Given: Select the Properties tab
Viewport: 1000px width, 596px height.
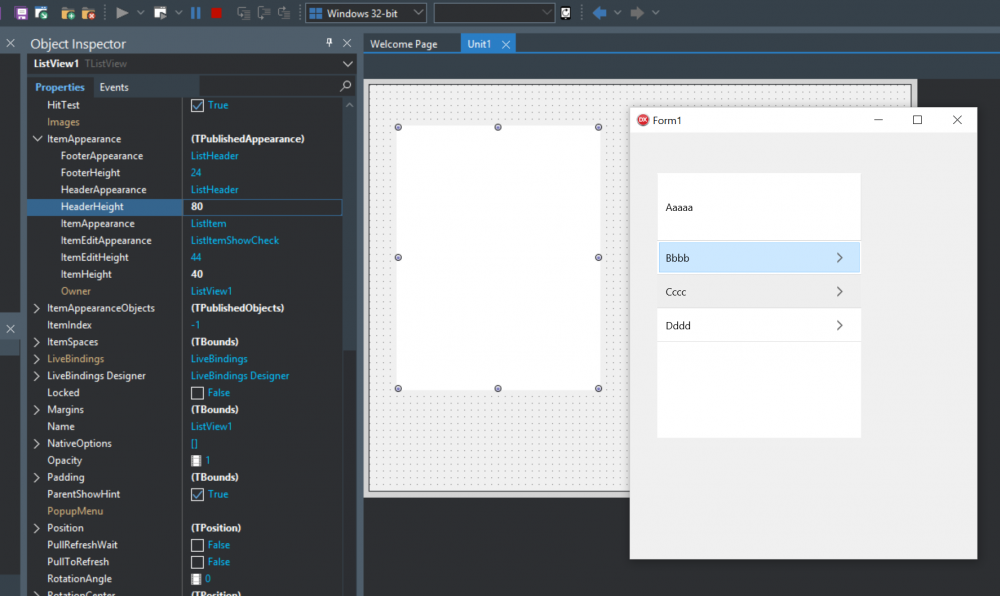Looking at the screenshot, I should pos(60,87).
